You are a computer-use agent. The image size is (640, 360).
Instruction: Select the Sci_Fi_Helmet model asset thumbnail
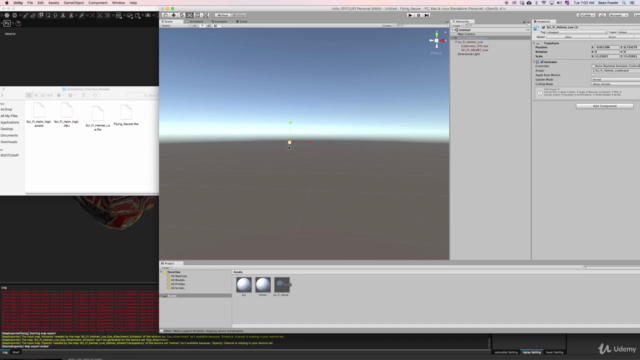click(x=282, y=286)
